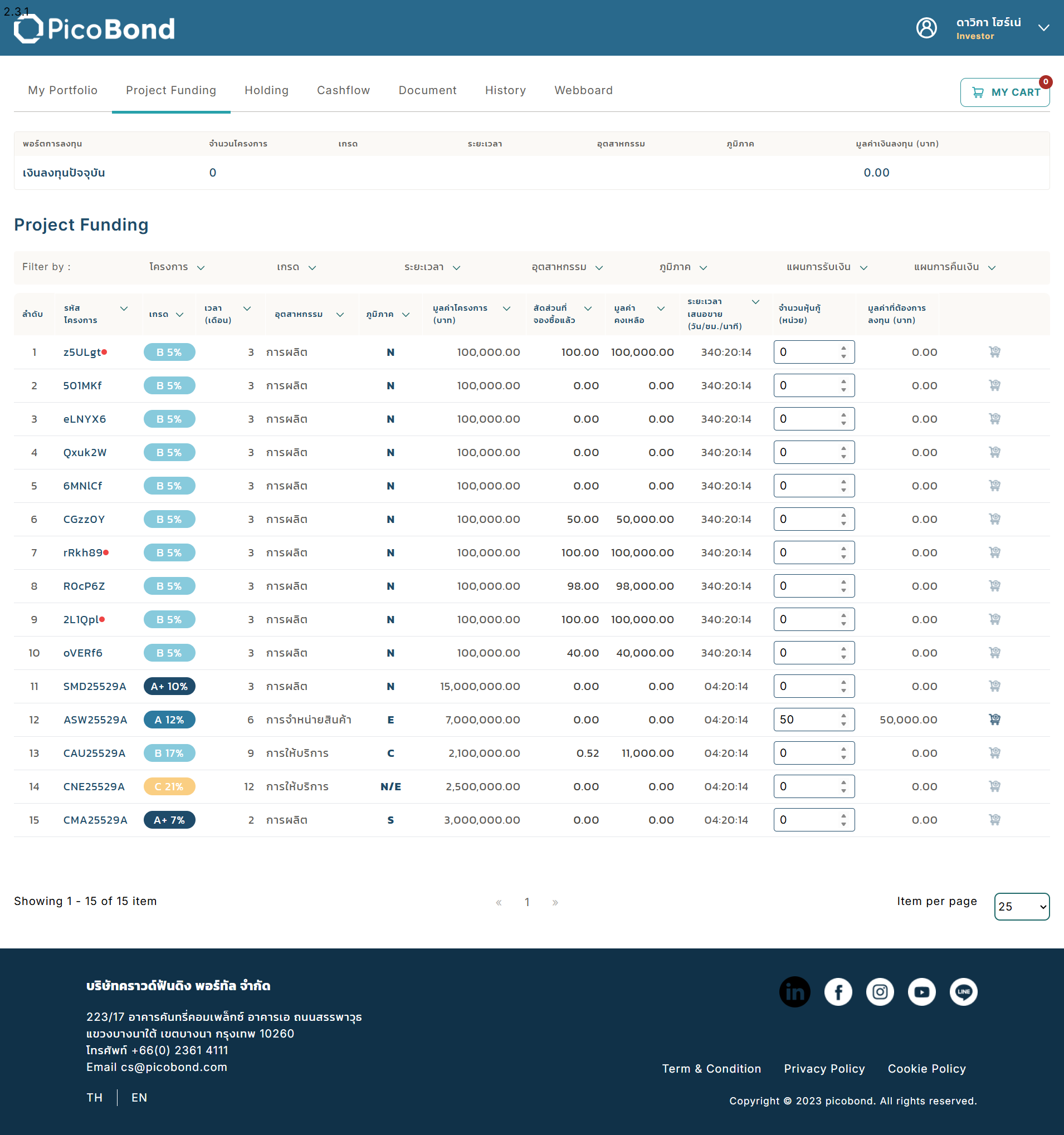Open YouTube channel icon in footer
Image resolution: width=1064 pixels, height=1135 pixels.
(922, 992)
